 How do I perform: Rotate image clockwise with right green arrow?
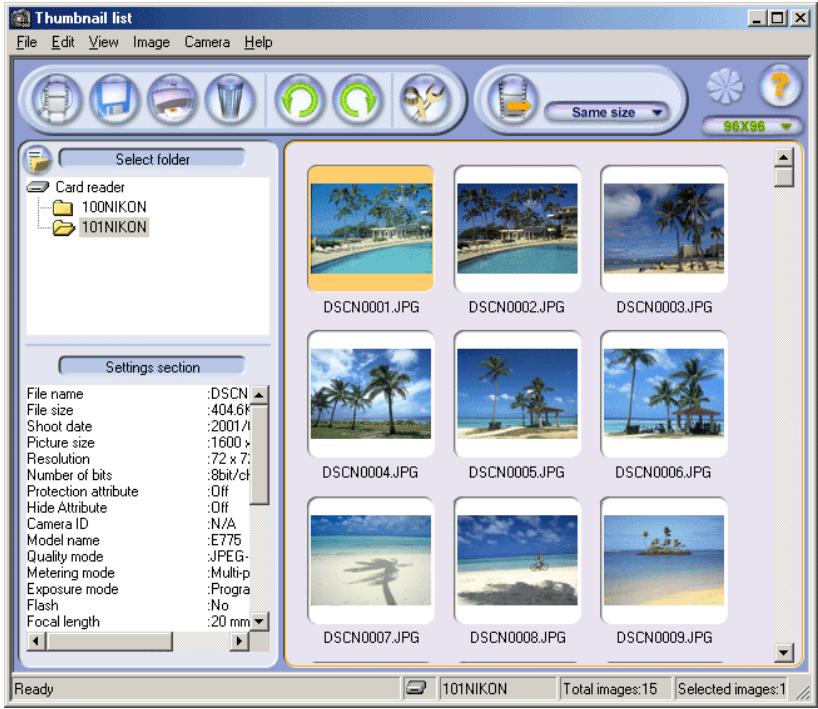[358, 99]
